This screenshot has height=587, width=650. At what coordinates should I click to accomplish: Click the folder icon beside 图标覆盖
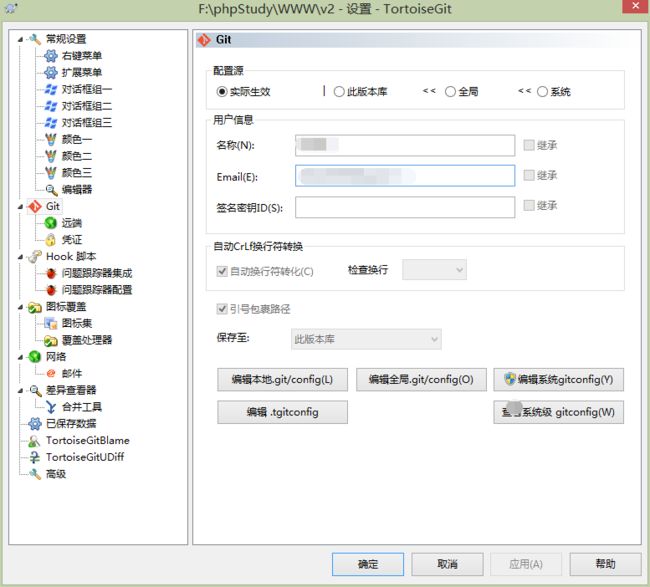tap(35, 307)
